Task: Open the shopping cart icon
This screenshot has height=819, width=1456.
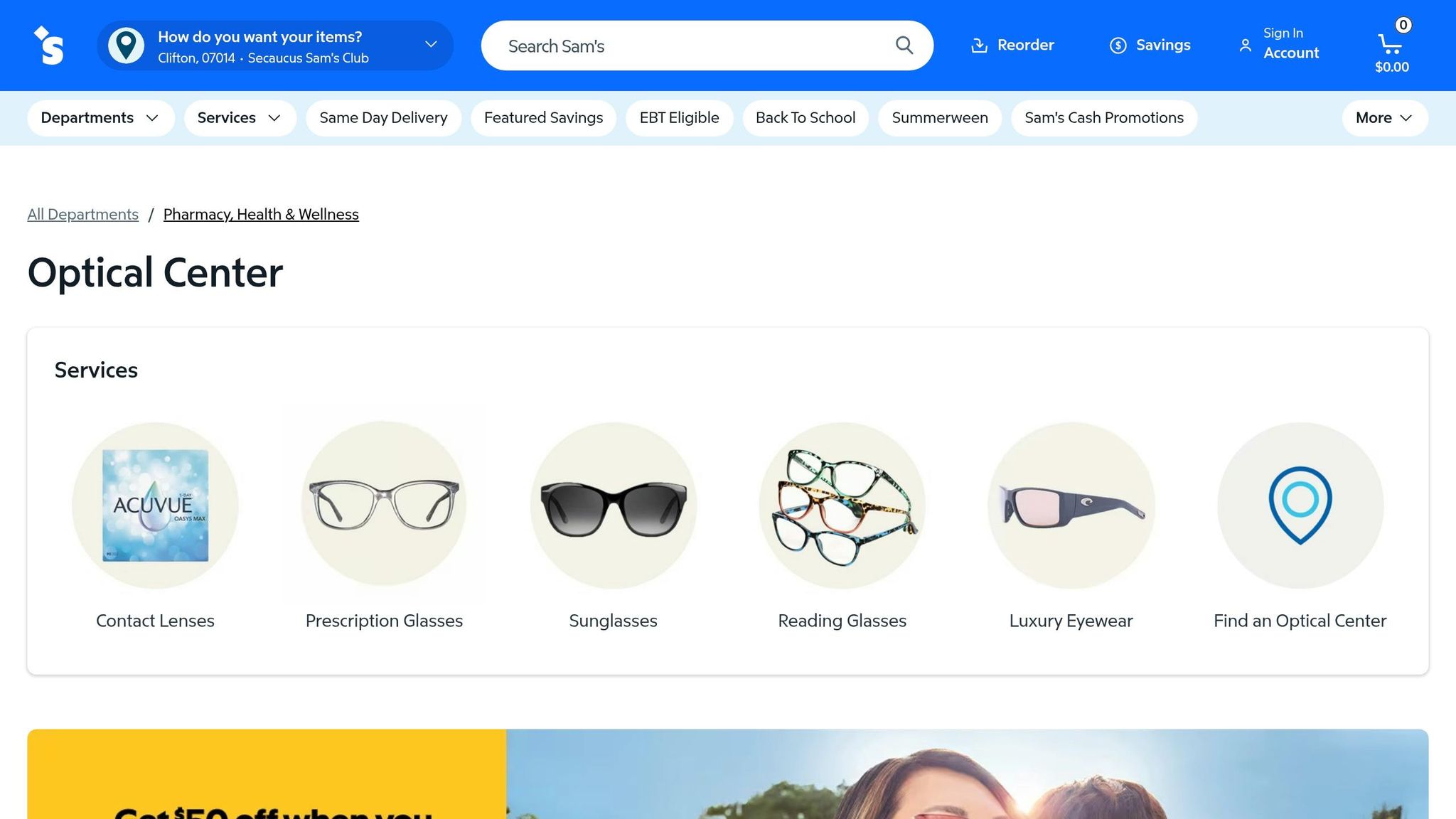Action: (x=1390, y=44)
